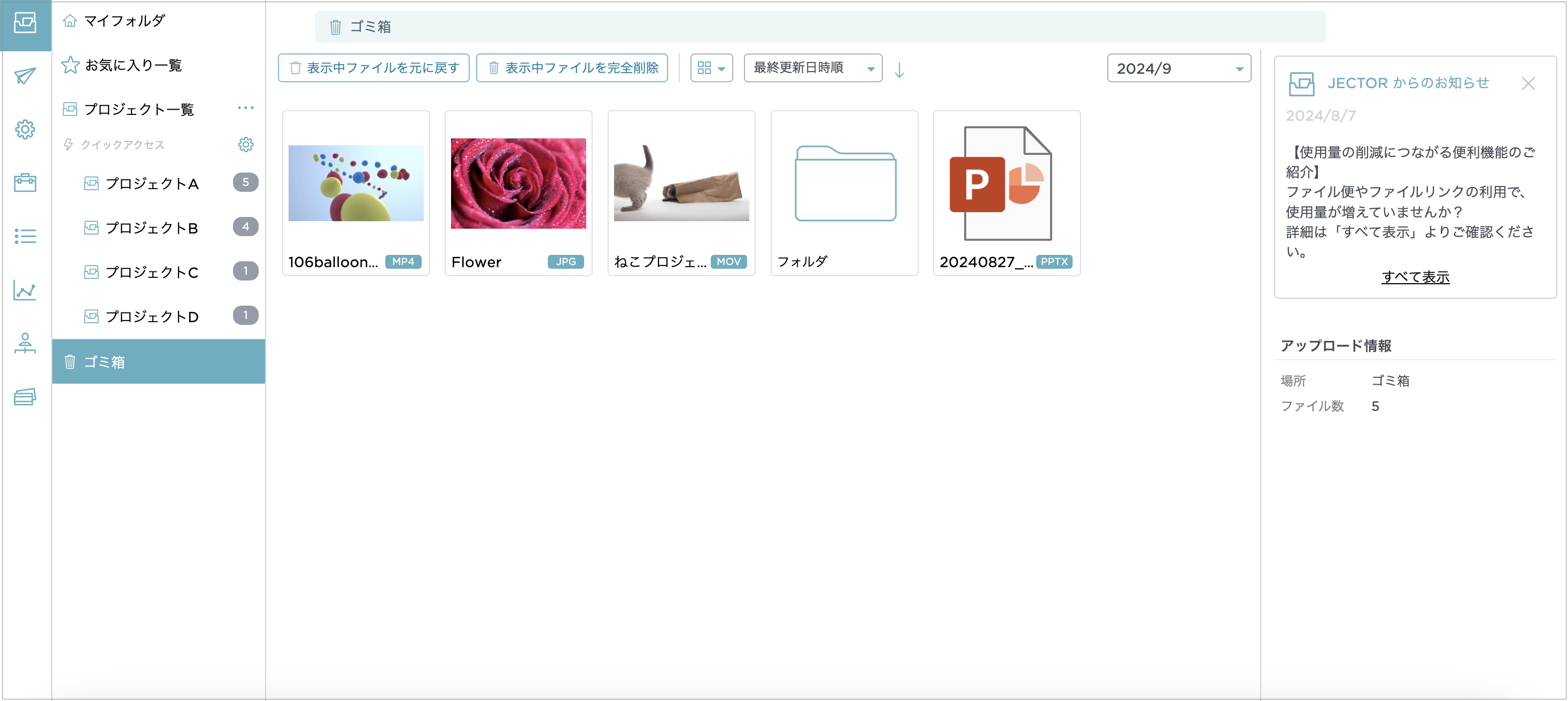1568x701 pixels.
Task: Click the ファイル数 value 5
Action: pos(1375,406)
